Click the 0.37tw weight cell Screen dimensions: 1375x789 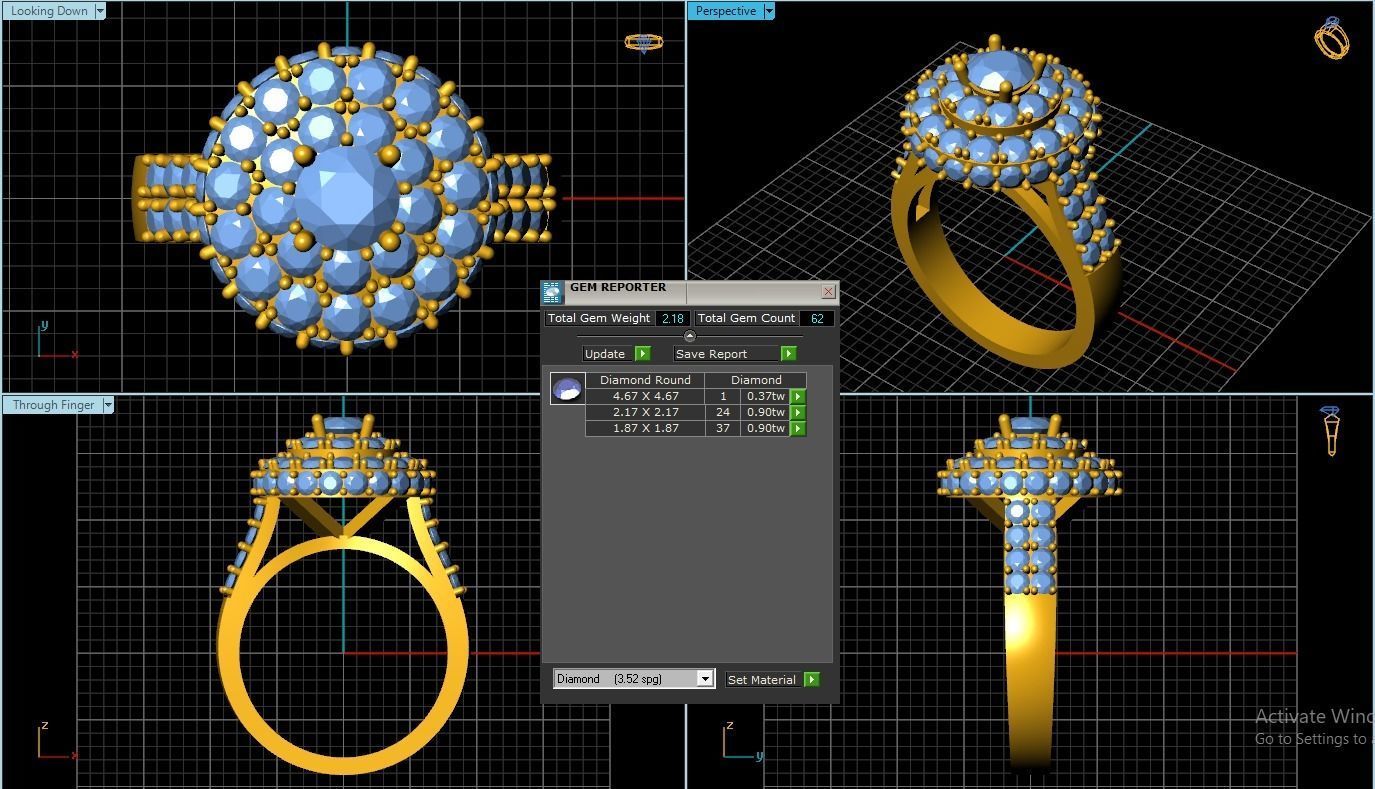click(765, 396)
